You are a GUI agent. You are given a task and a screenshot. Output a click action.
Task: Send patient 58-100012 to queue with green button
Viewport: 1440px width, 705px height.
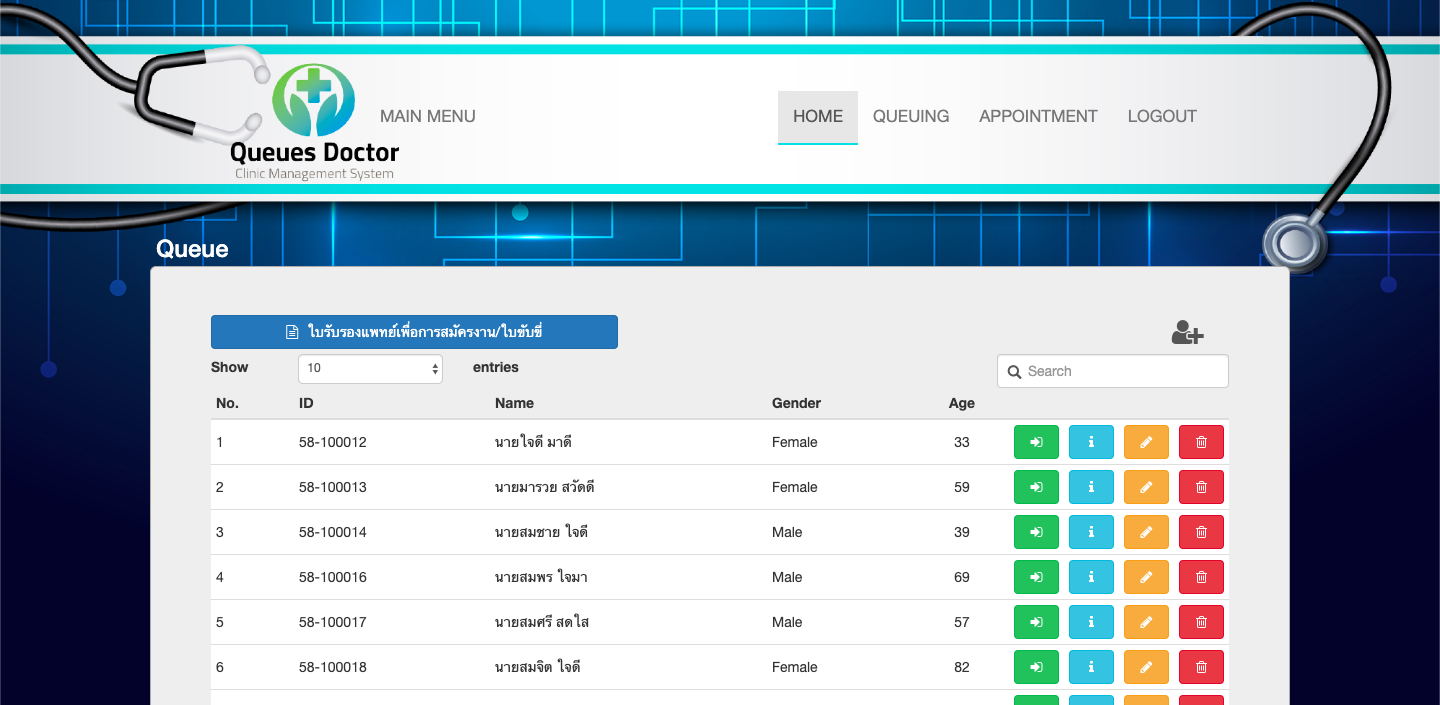(x=1036, y=442)
